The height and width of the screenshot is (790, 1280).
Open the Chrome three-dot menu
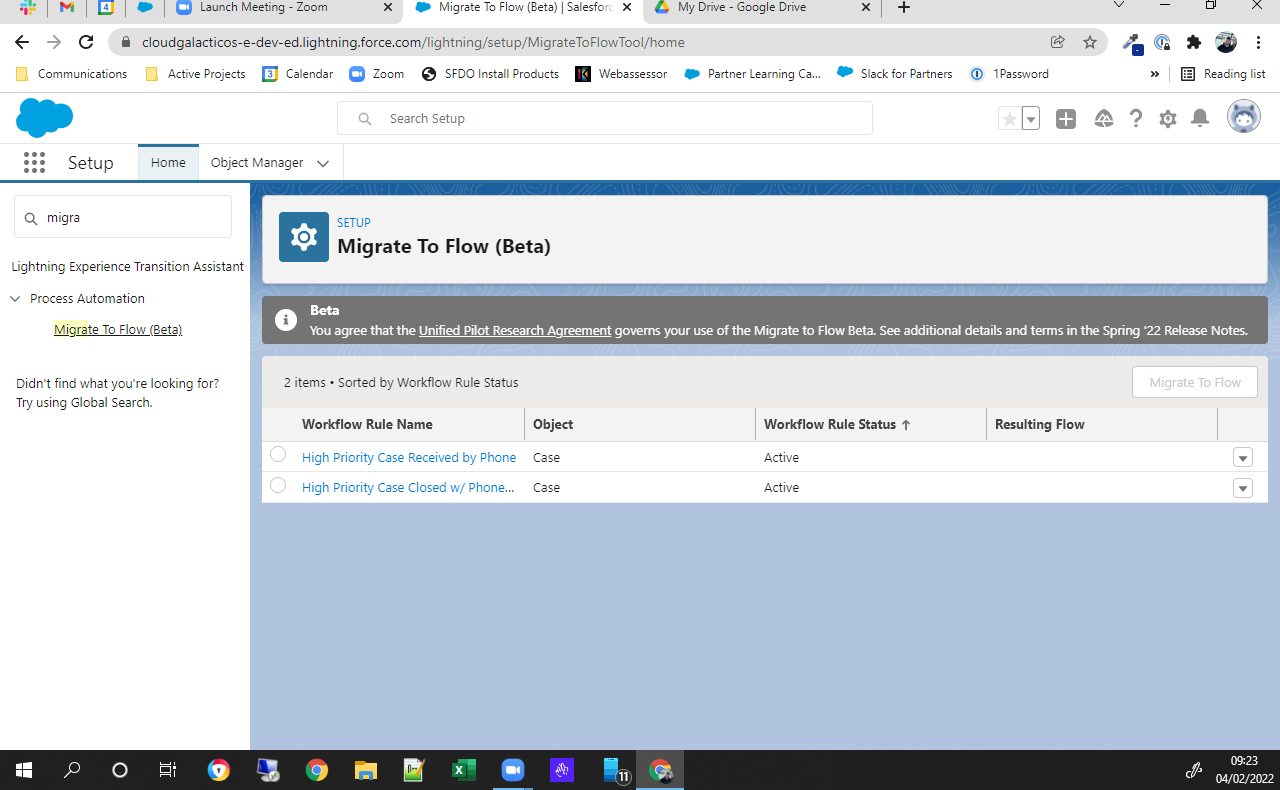pyautogui.click(x=1258, y=42)
